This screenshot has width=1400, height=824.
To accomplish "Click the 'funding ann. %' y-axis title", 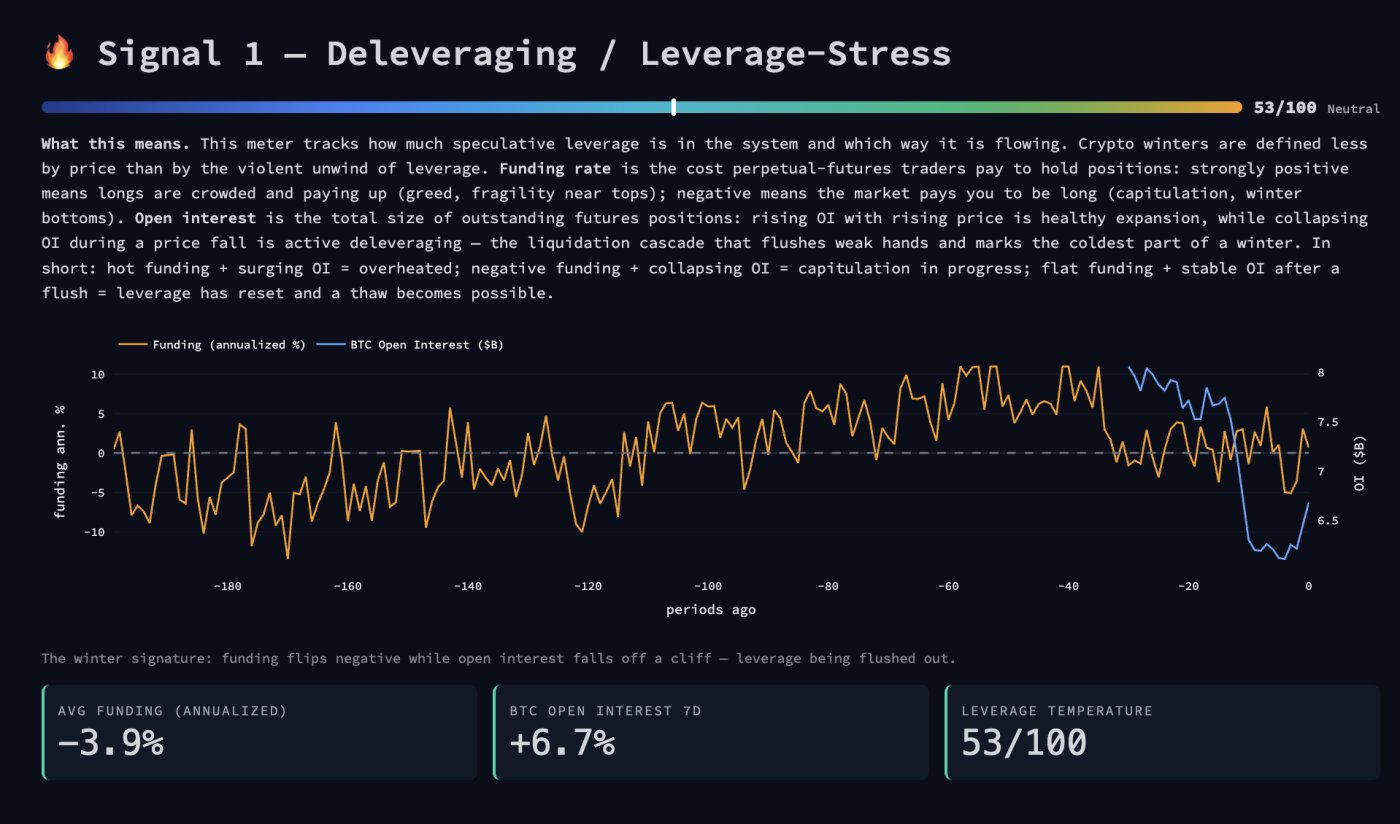I will coord(59,462).
